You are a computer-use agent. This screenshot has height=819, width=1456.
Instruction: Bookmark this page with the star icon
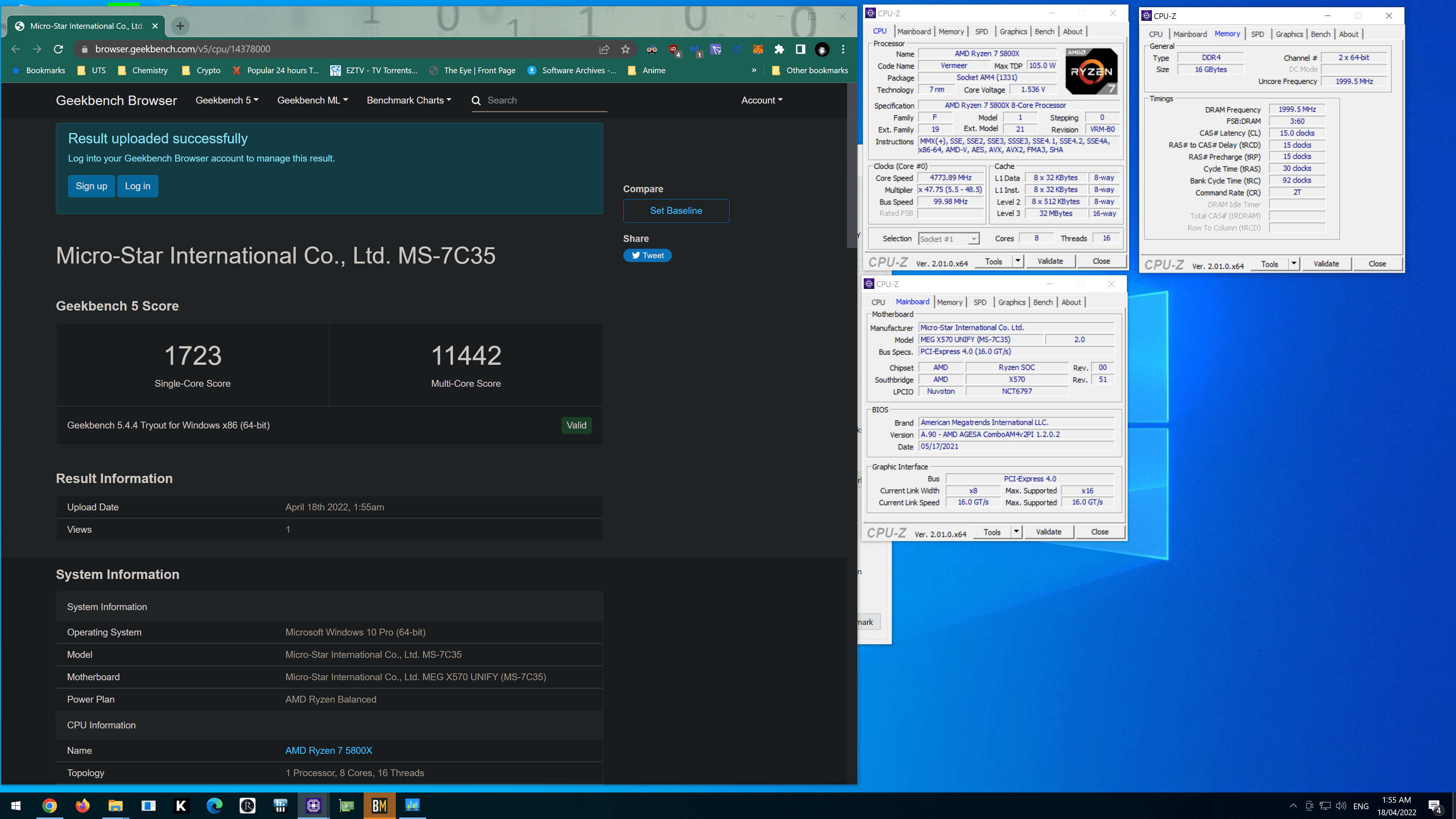point(625,49)
